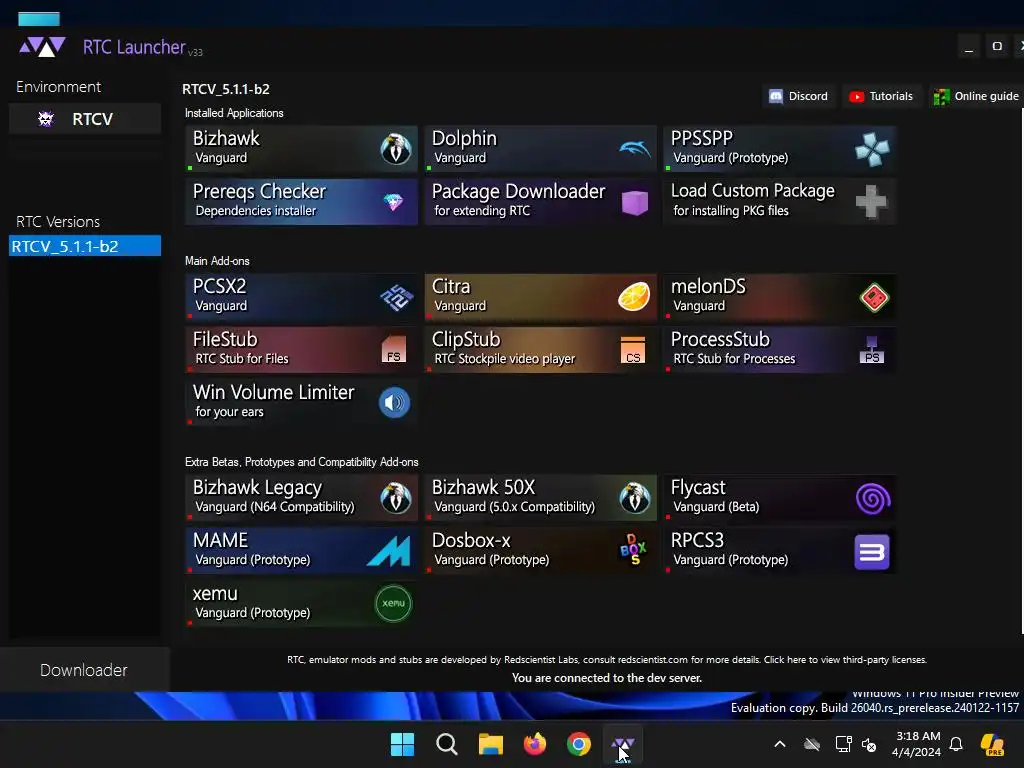Click the Dolphin emulator dolphin icon

click(635, 149)
